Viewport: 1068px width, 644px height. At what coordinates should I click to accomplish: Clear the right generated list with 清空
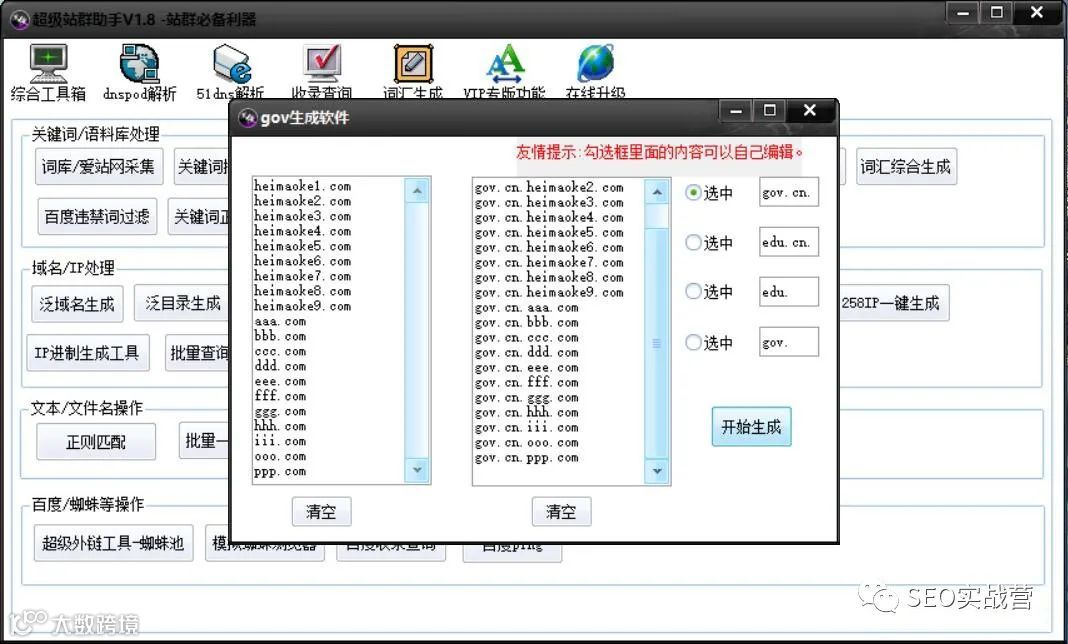click(x=561, y=511)
